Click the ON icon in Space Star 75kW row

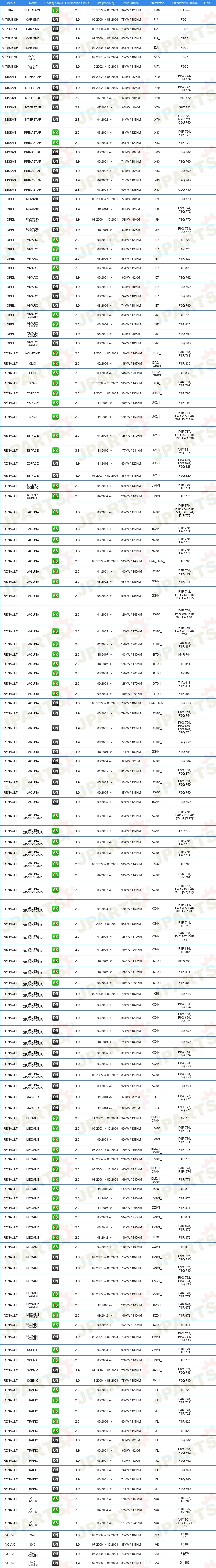pos(55,57)
